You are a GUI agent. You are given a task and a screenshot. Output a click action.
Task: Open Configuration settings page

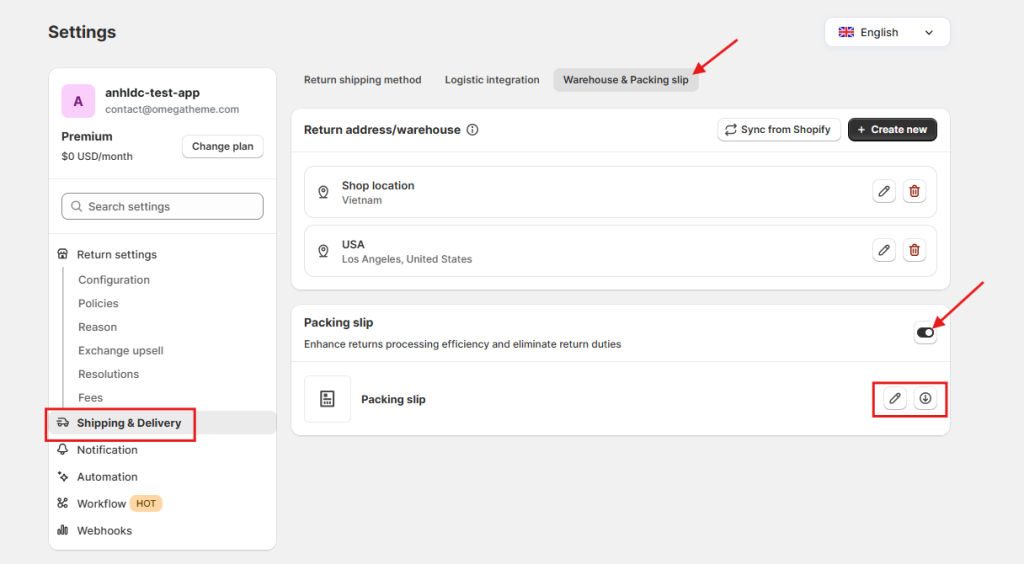(114, 279)
